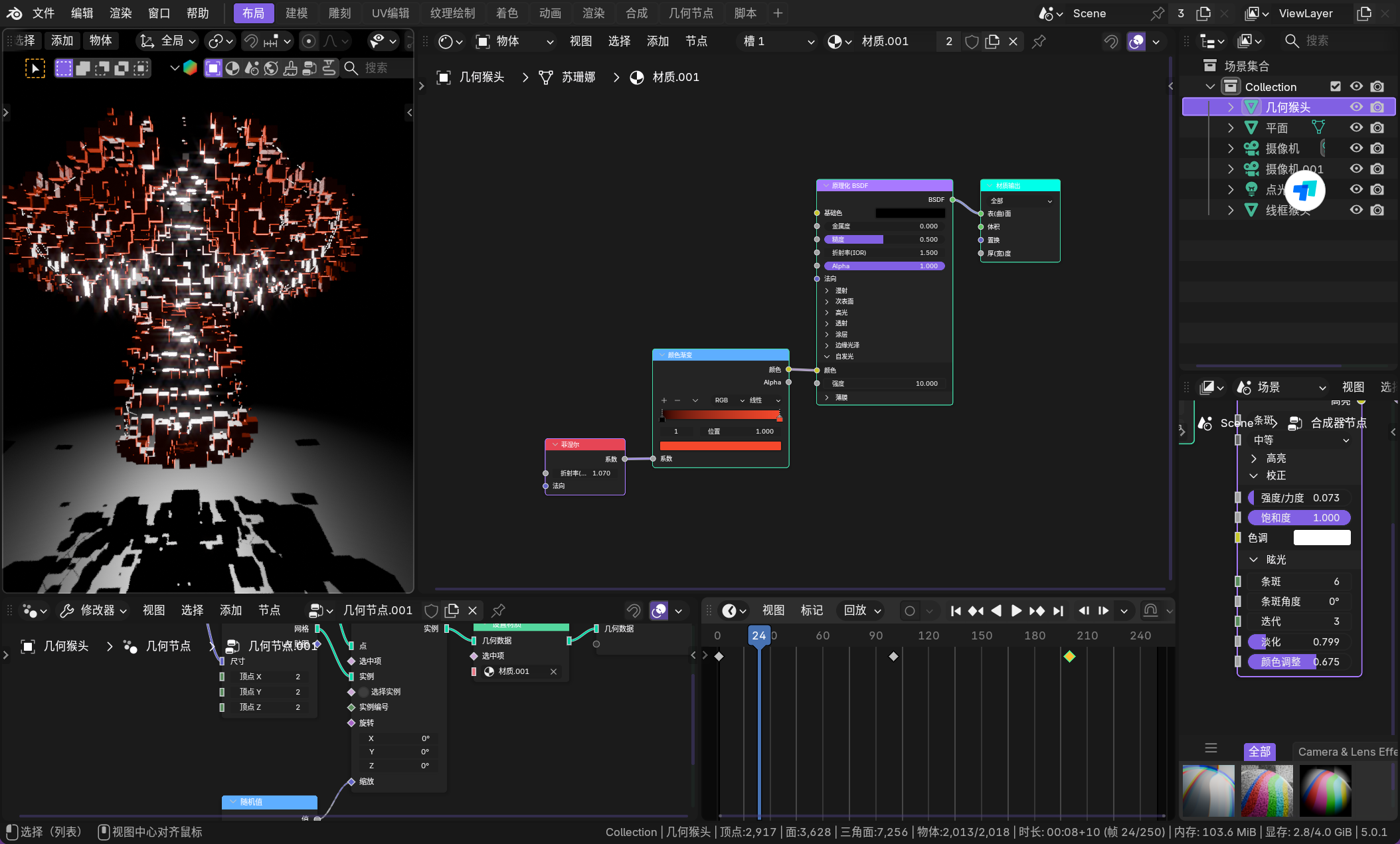This screenshot has height=844, width=1400.
Task: Collapse the 眩光 section in compositor panel
Action: point(1254,560)
